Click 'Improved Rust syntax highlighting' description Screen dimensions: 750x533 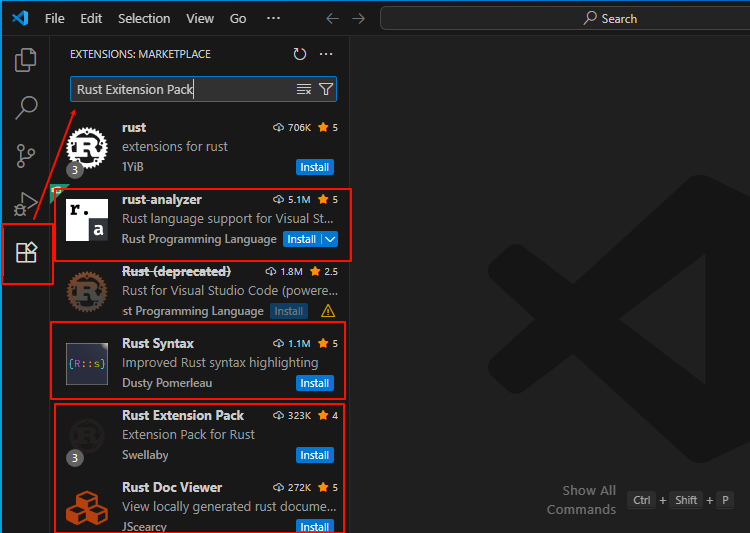220,363
